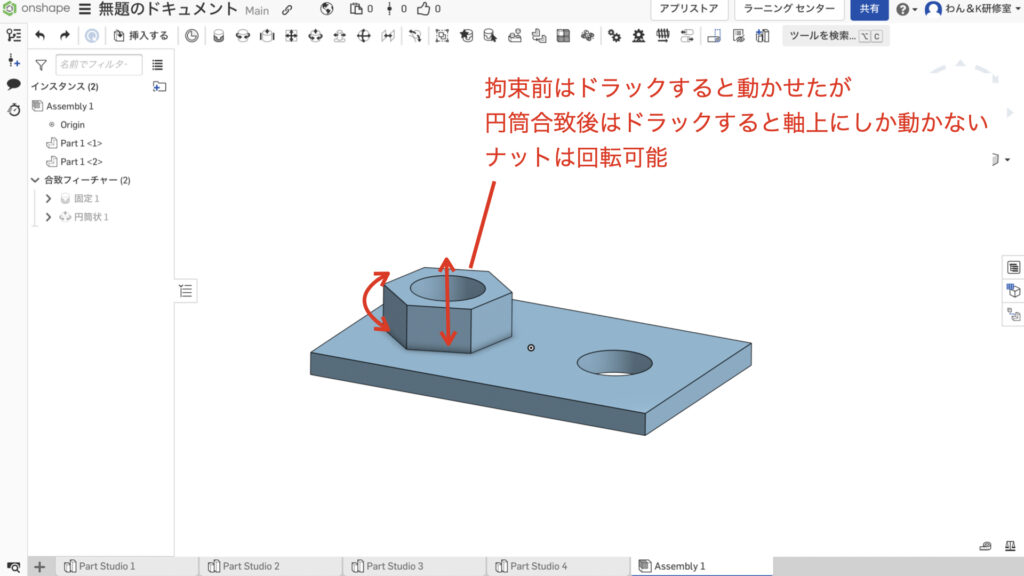This screenshot has height=576, width=1024.
Task: Click the globe public-document icon
Action: click(x=327, y=9)
